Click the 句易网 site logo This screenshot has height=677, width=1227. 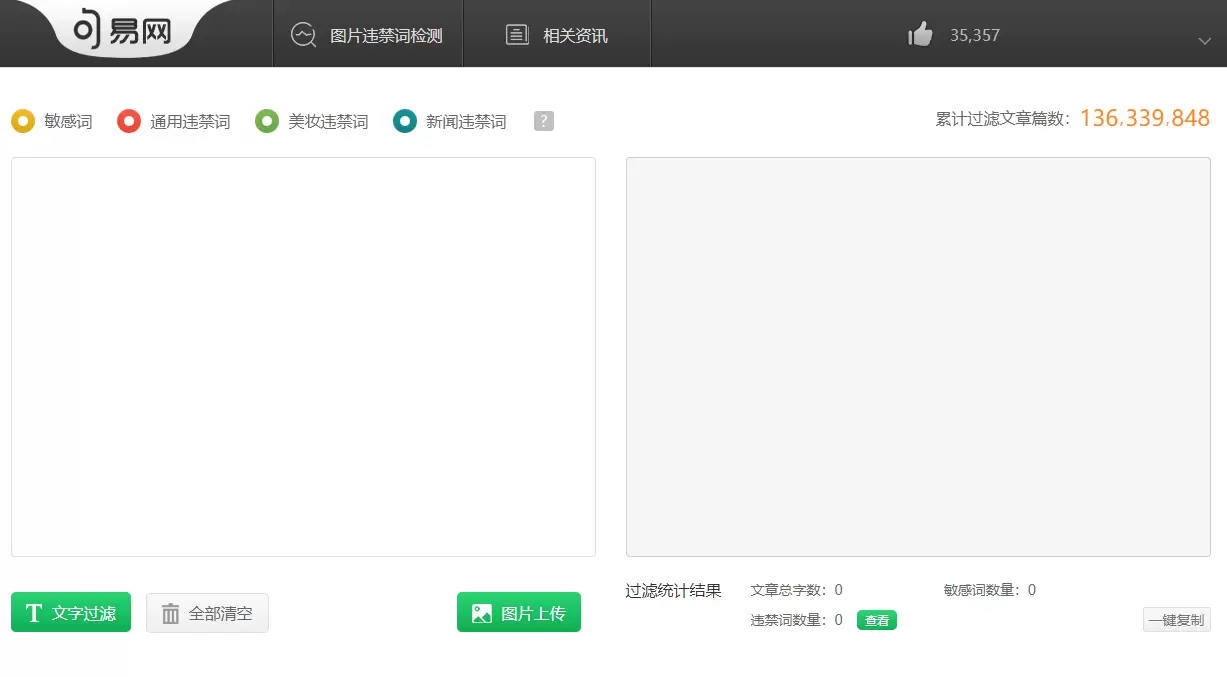coord(121,32)
